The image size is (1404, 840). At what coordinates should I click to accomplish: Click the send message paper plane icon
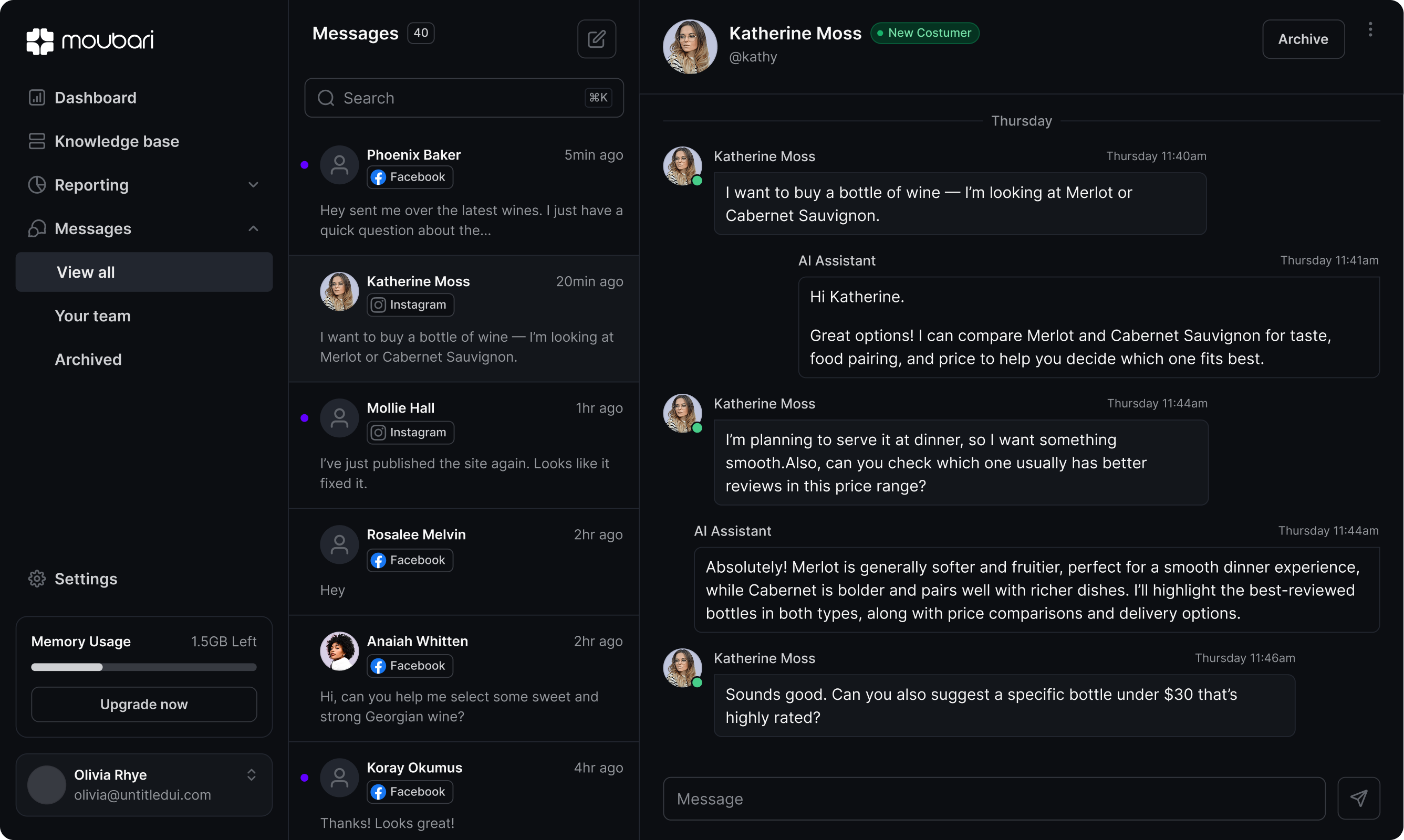[x=1358, y=798]
